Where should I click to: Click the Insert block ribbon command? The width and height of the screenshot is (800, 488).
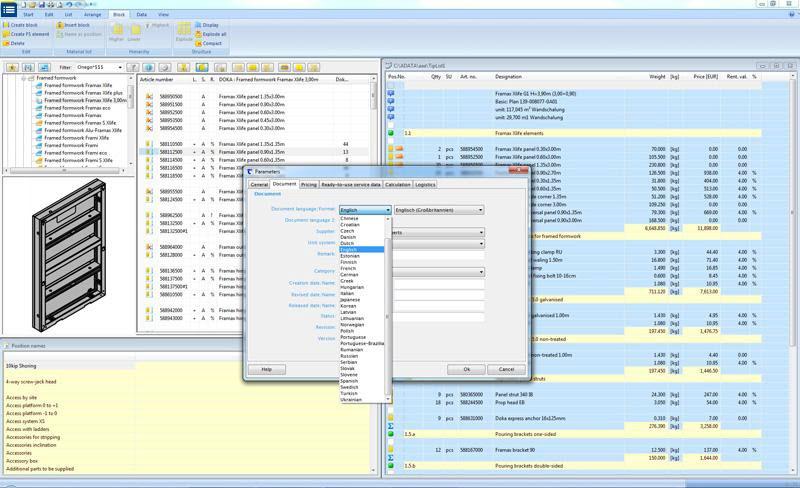[73, 25]
